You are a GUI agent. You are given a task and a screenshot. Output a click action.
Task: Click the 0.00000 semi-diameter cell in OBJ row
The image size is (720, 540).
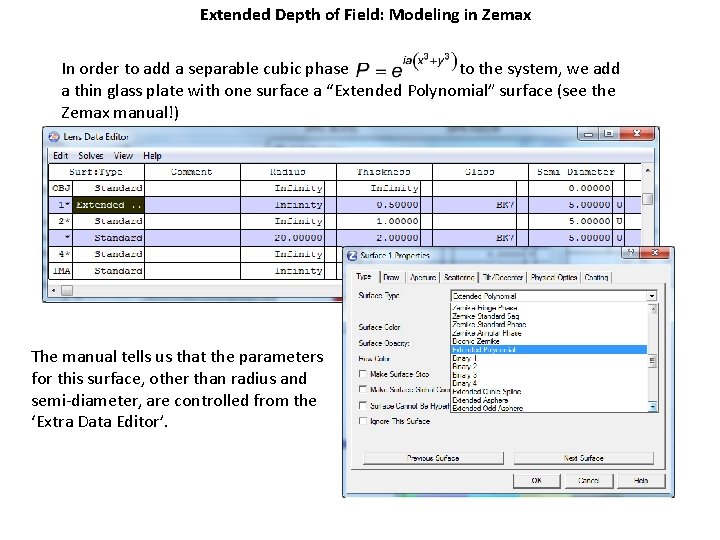tap(571, 188)
